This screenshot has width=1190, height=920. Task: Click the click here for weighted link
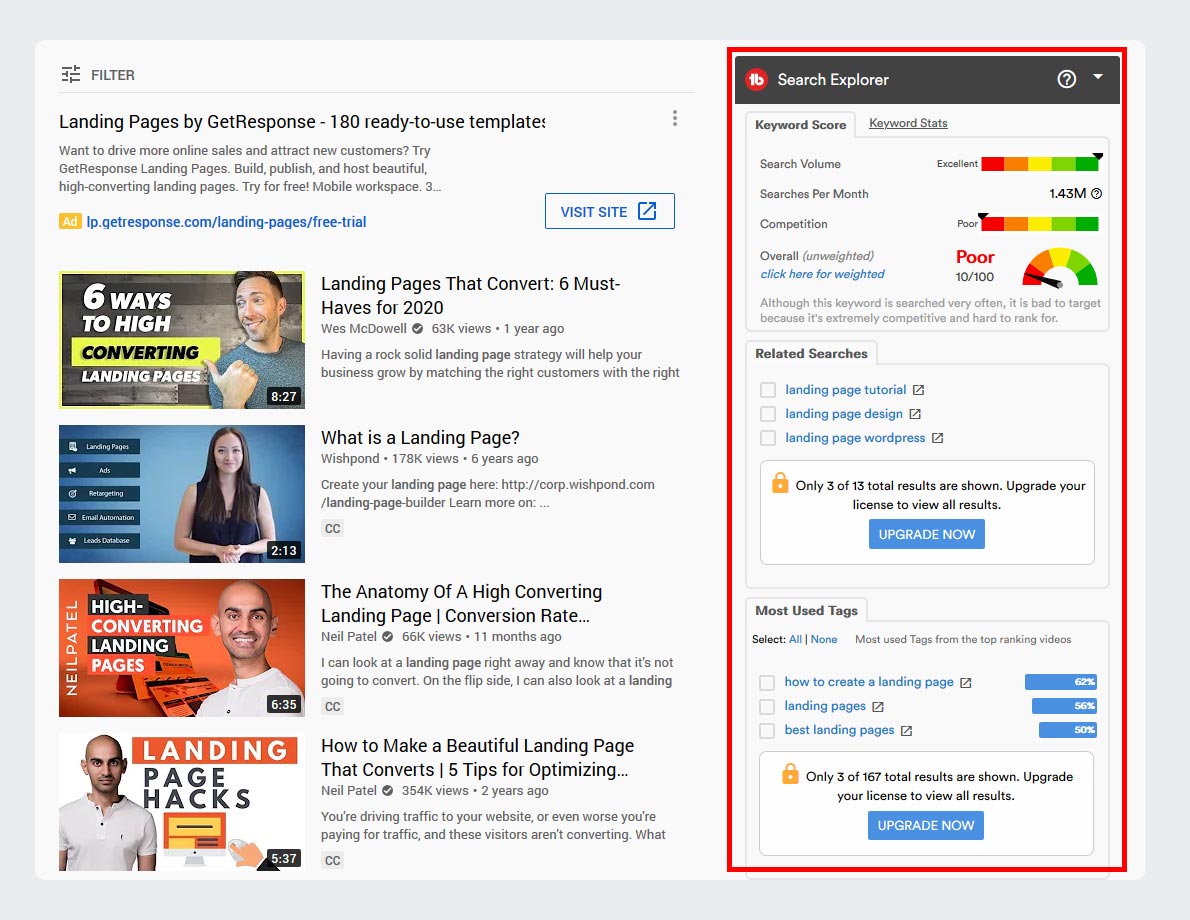click(823, 274)
